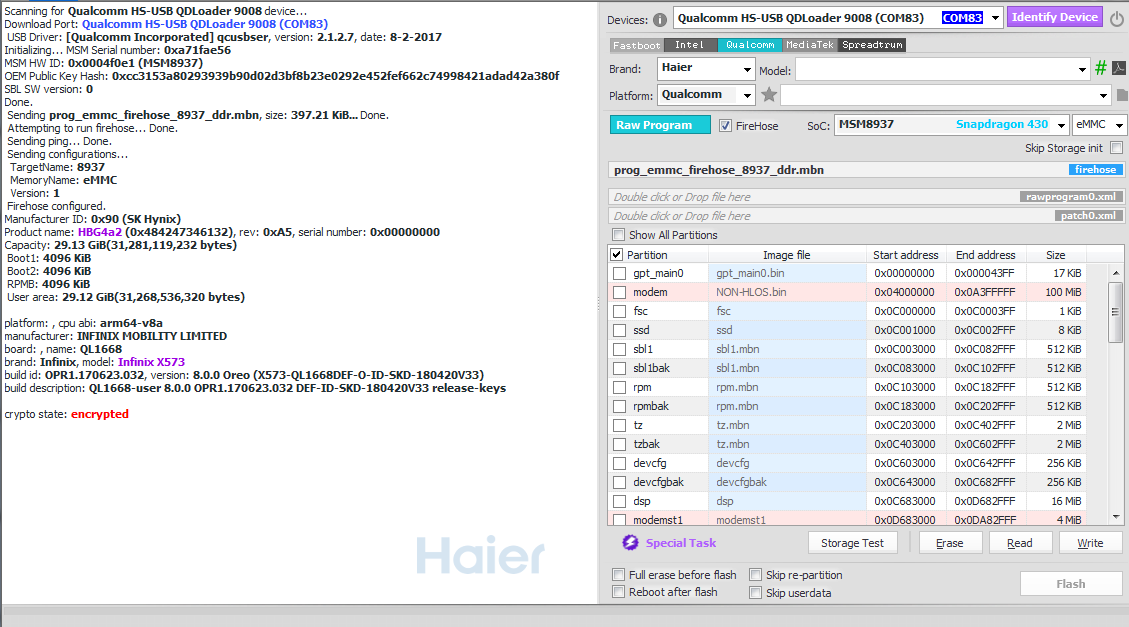Click the End address column header
This screenshot has height=627, width=1129.
point(986,255)
